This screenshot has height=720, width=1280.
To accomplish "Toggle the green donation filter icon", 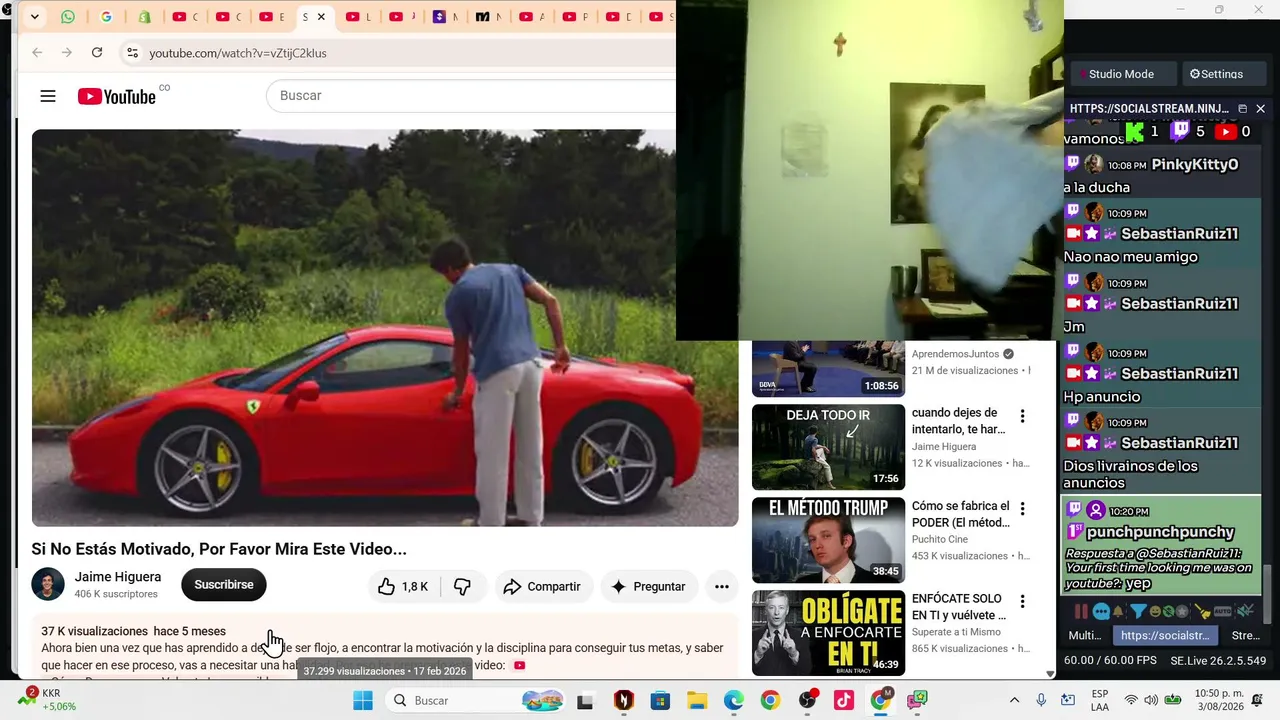I will click(1168, 611).
